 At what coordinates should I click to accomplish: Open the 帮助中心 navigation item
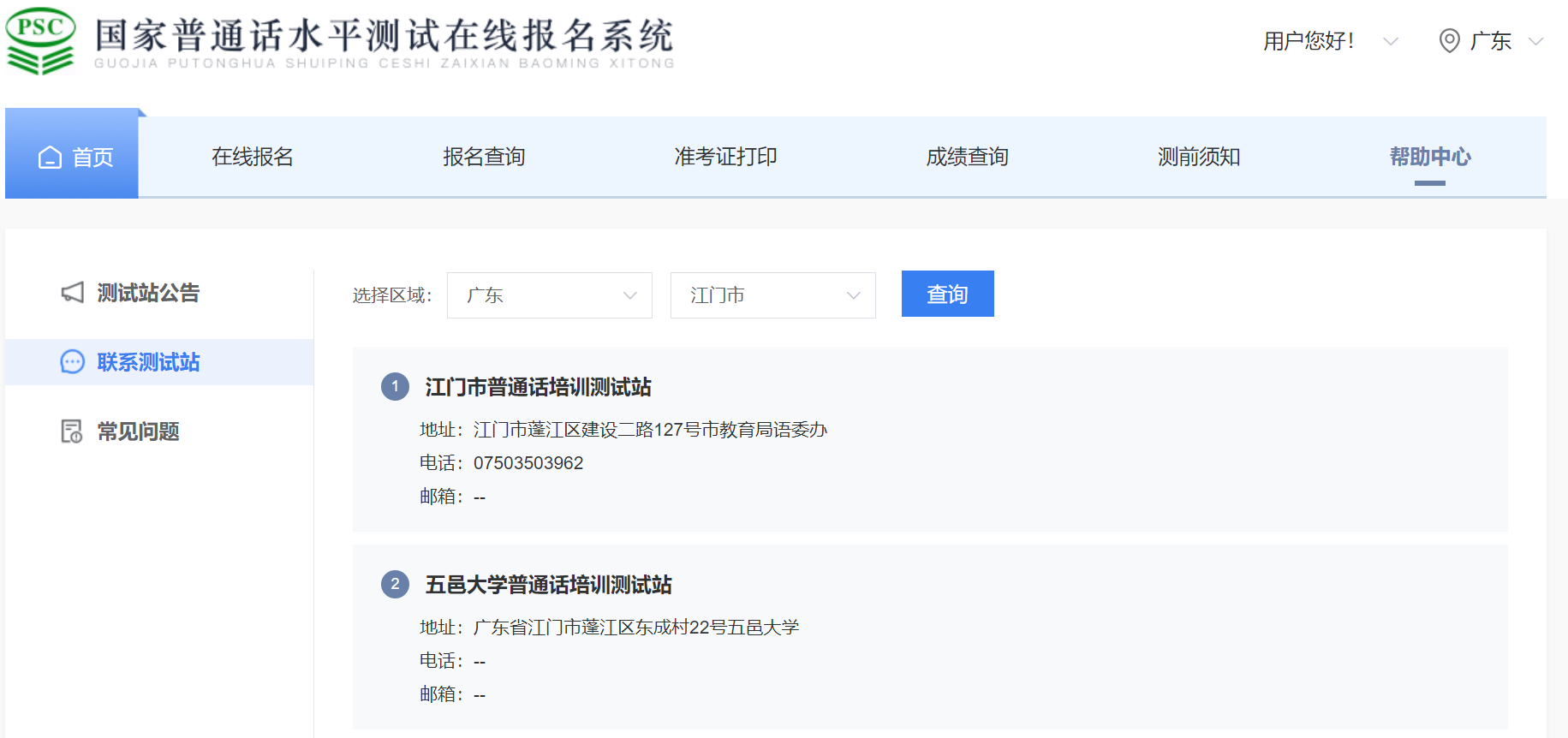coord(1429,157)
